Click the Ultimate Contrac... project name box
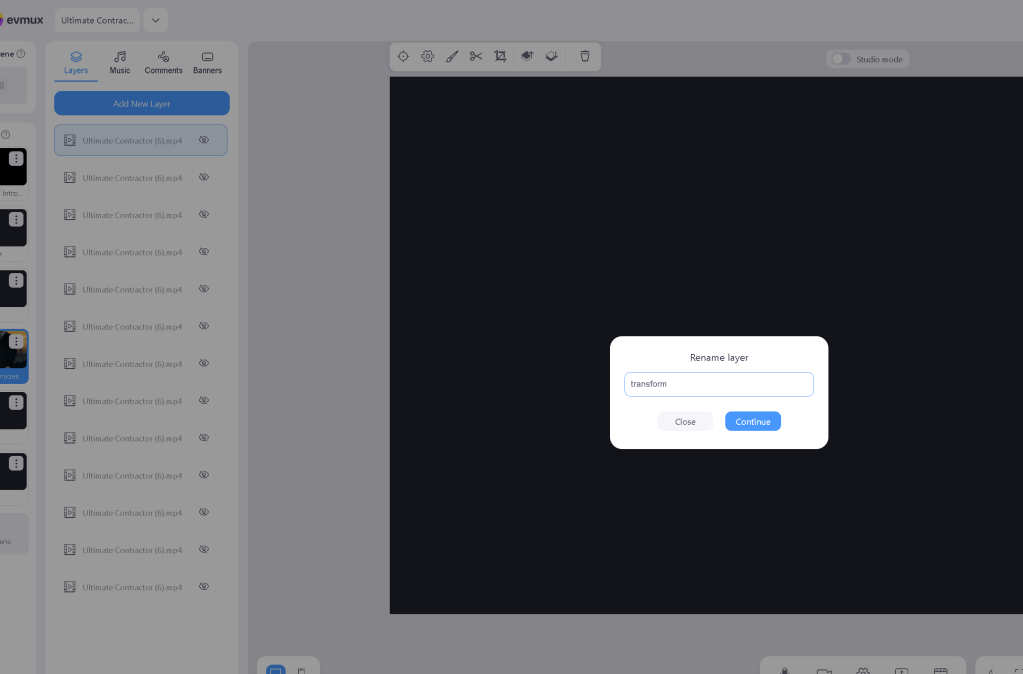This screenshot has width=1023, height=674. coord(97,20)
